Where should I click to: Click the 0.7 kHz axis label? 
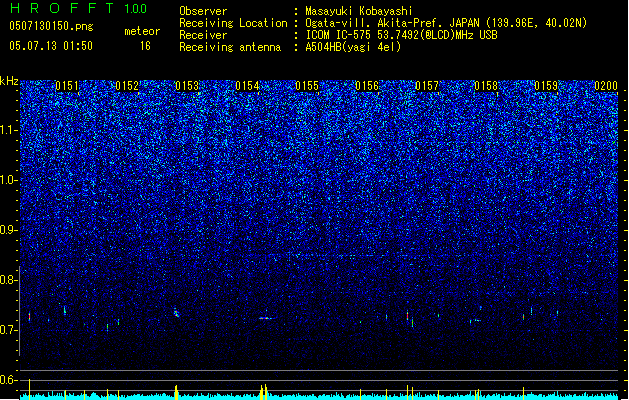[9, 330]
